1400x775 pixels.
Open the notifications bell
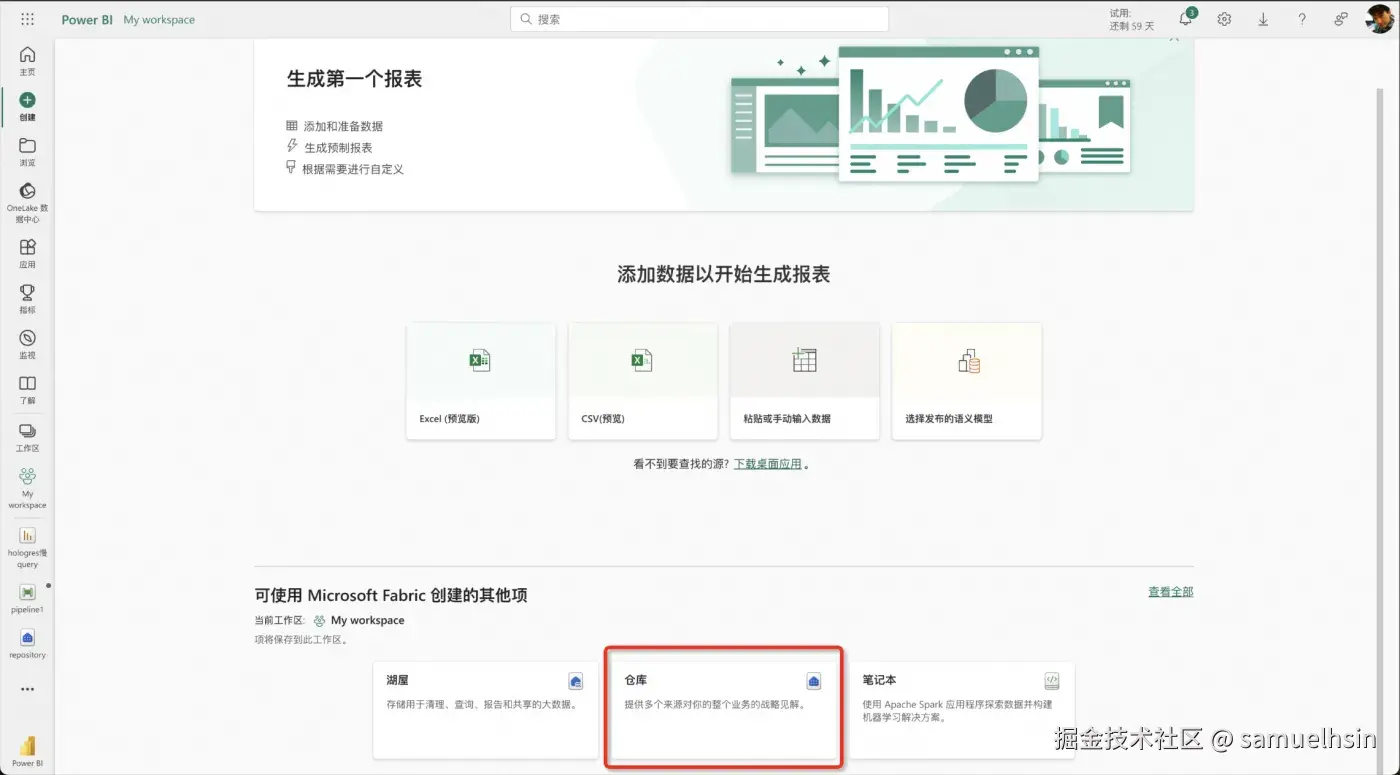pos(1186,19)
